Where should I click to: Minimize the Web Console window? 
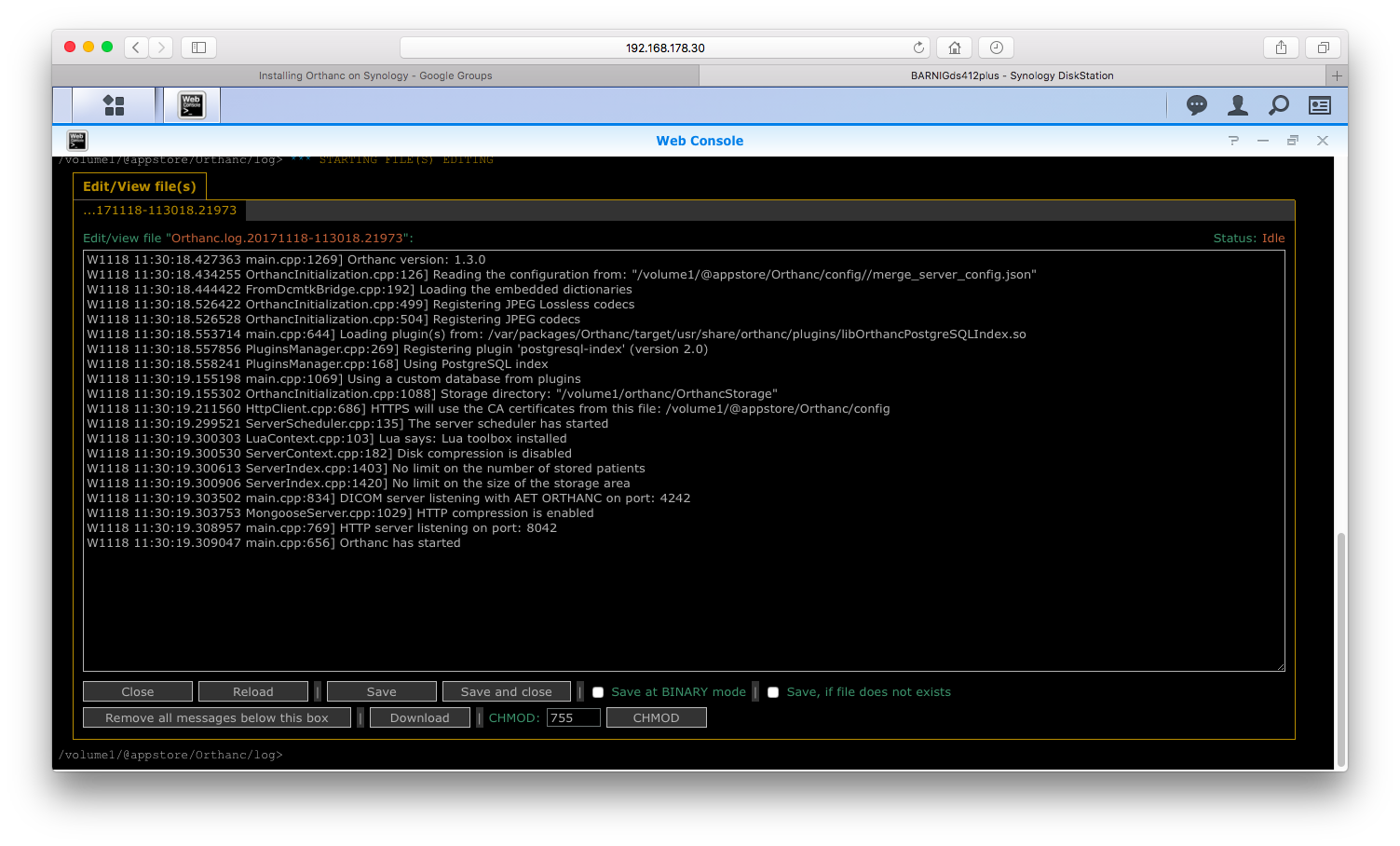tap(1263, 141)
